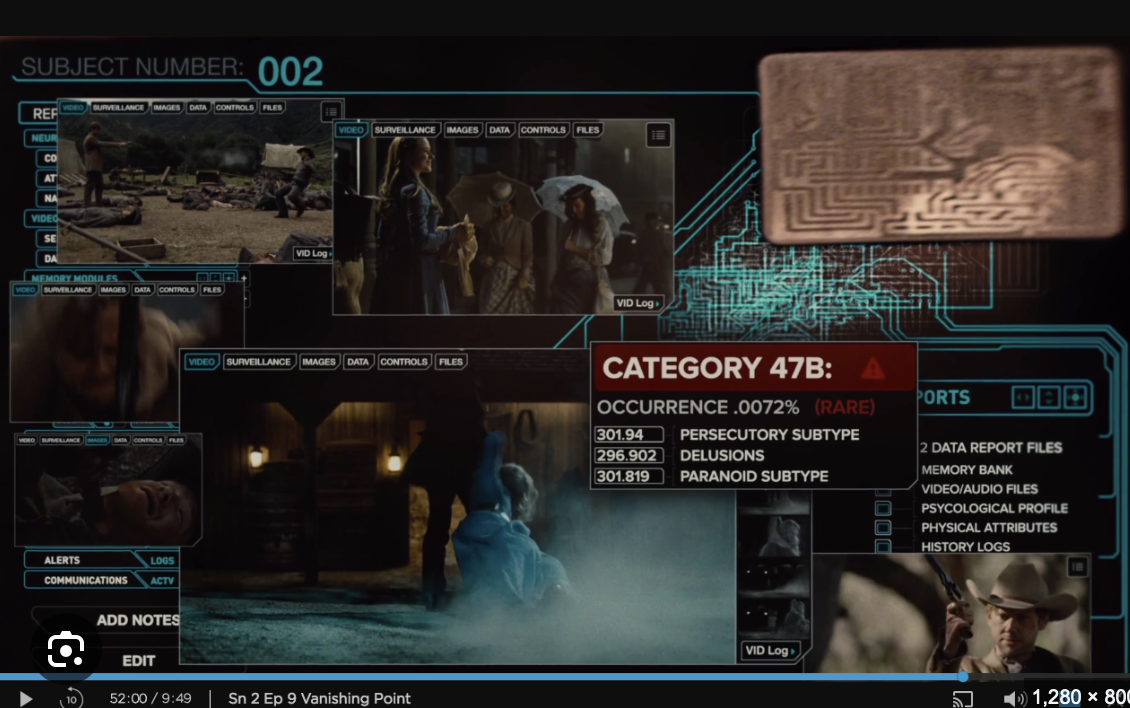Select SURVEILLANCE tab on umbrella ladies panel
The image size is (1130, 708).
pyautogui.click(x=405, y=130)
